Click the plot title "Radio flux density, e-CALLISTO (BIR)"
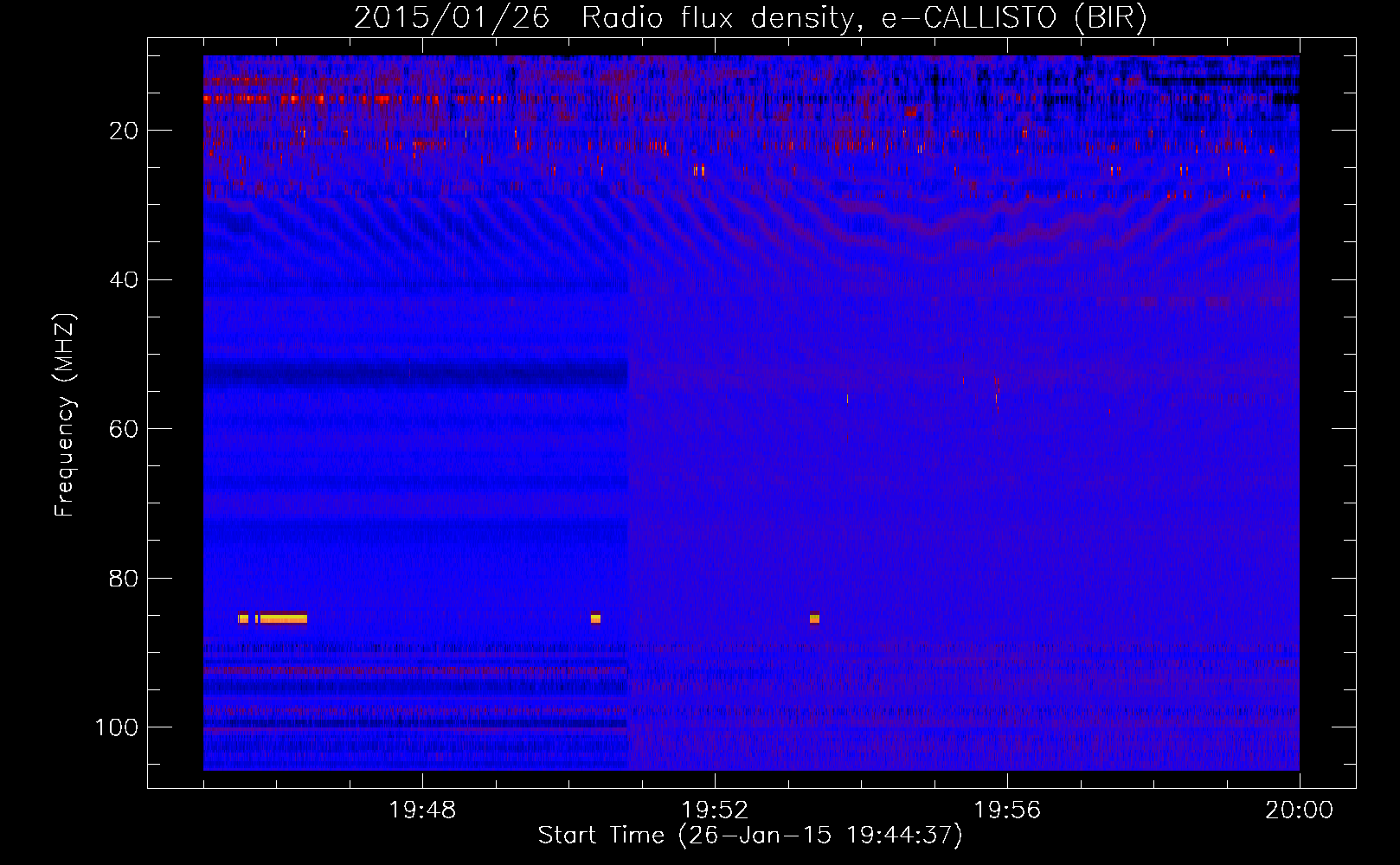The width and height of the screenshot is (1400, 865). coord(864,18)
